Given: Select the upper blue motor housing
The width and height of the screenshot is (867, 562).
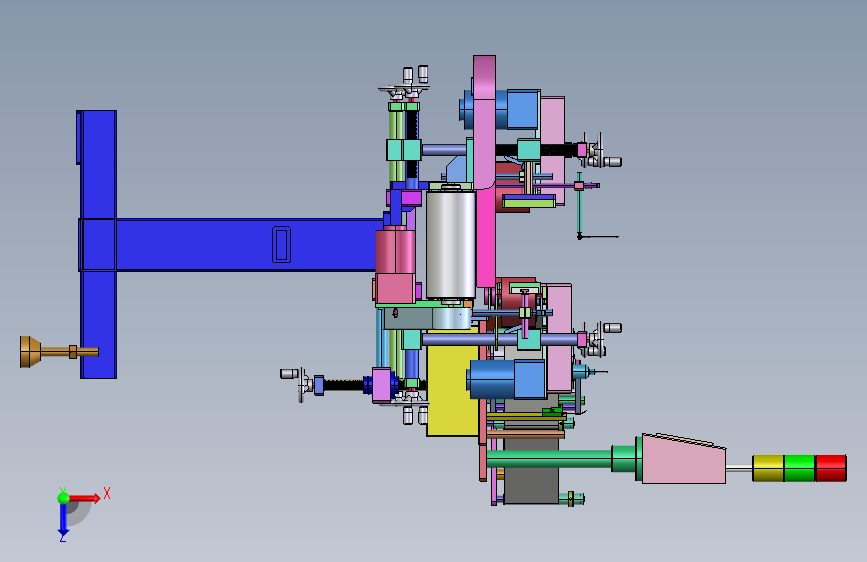Looking at the screenshot, I should pyautogui.click(x=500, y=110).
